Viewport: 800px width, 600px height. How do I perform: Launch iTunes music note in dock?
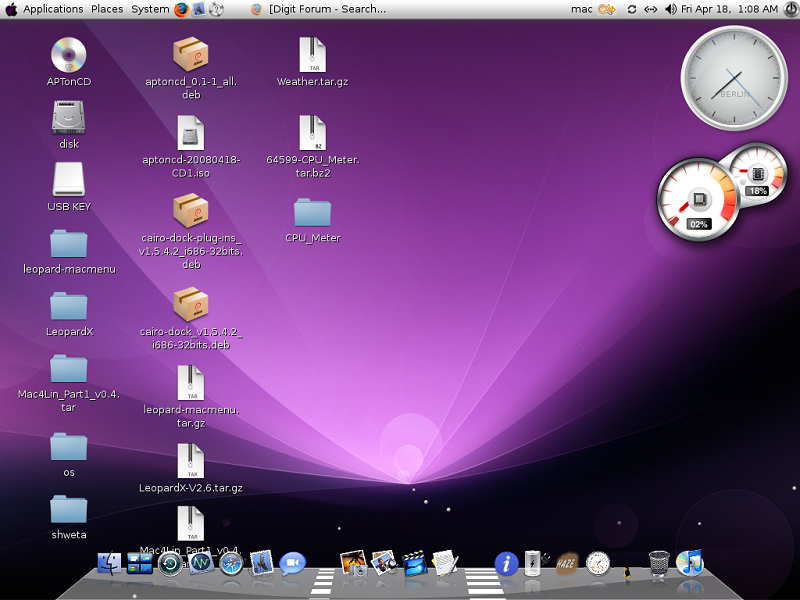coord(690,562)
